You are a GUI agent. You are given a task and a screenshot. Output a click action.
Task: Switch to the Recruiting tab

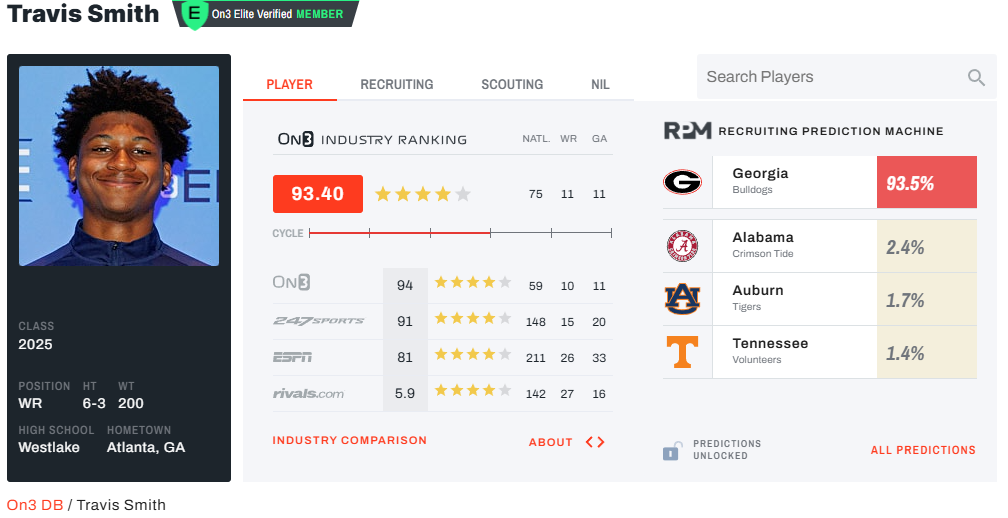pos(397,85)
